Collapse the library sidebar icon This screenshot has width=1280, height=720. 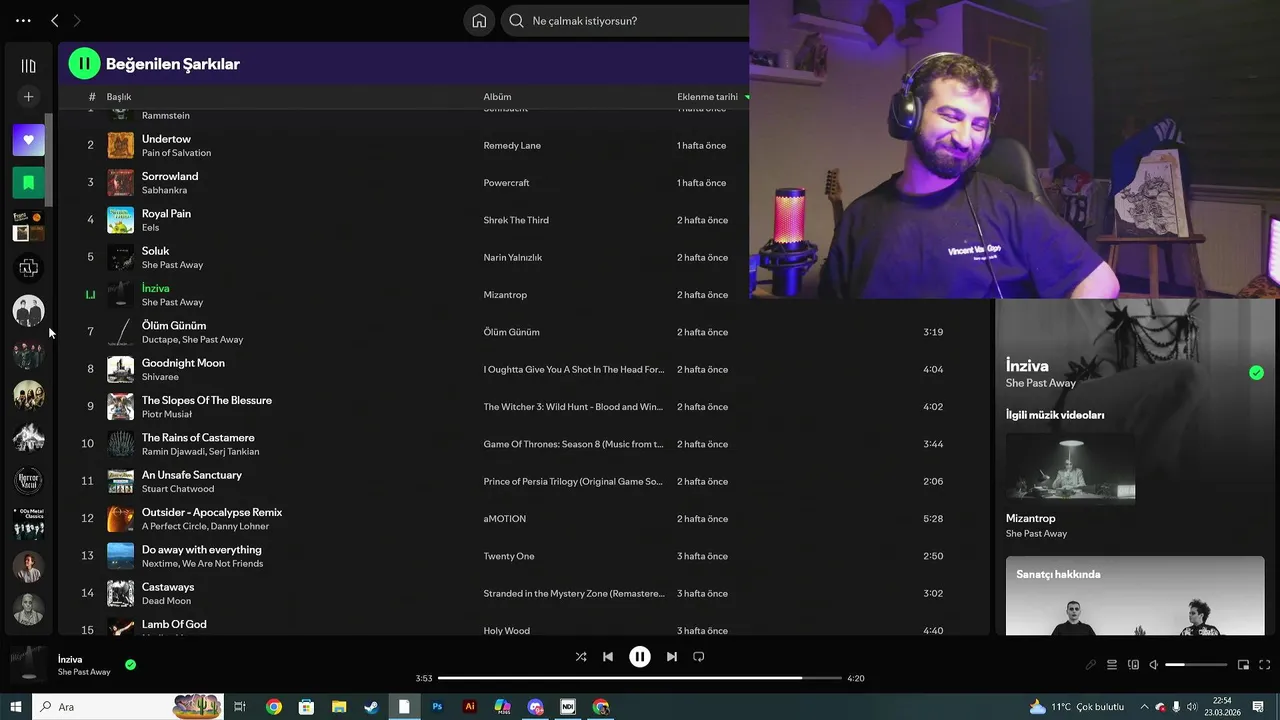coord(28,66)
